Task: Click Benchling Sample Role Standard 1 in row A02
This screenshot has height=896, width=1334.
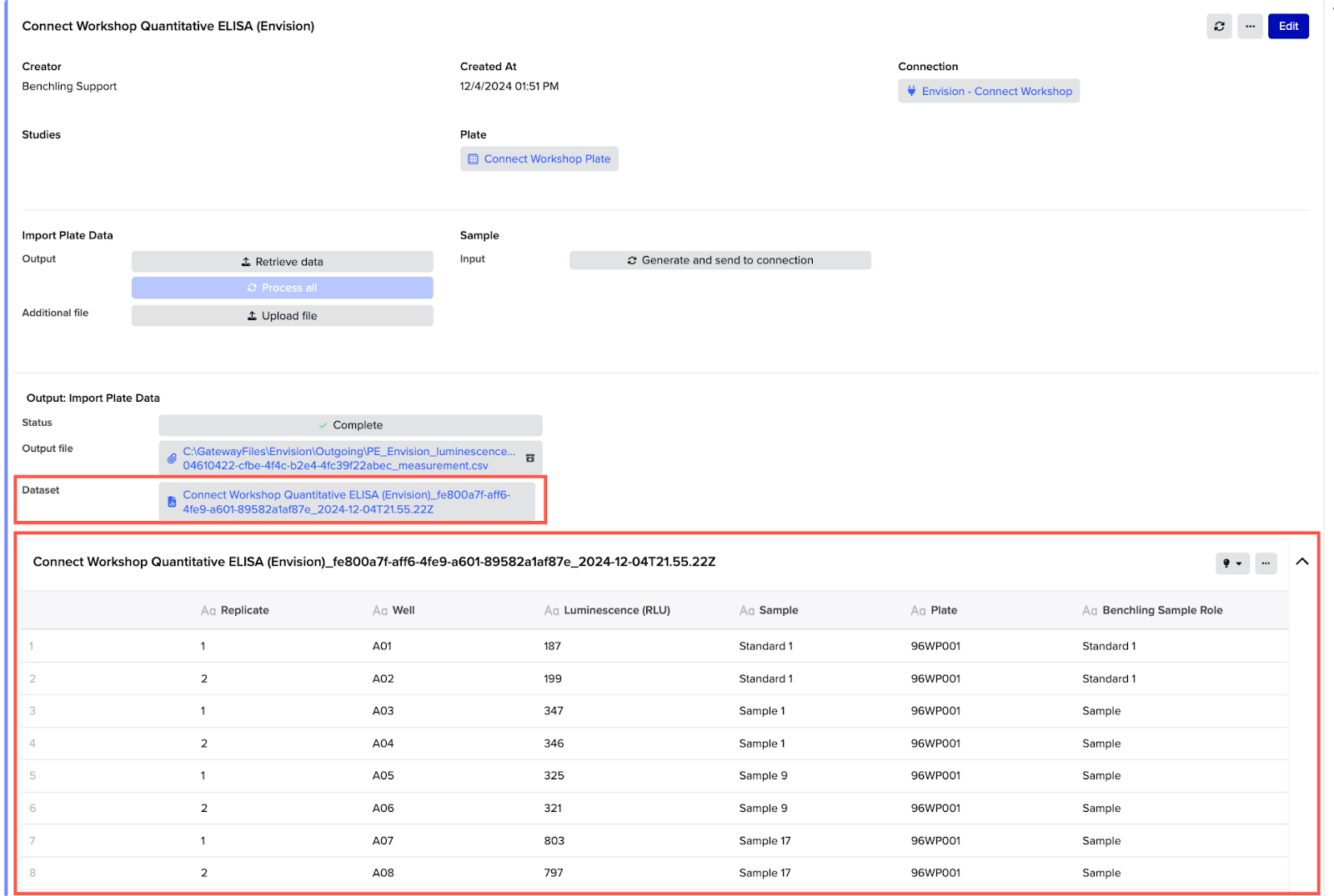Action: click(x=1109, y=678)
